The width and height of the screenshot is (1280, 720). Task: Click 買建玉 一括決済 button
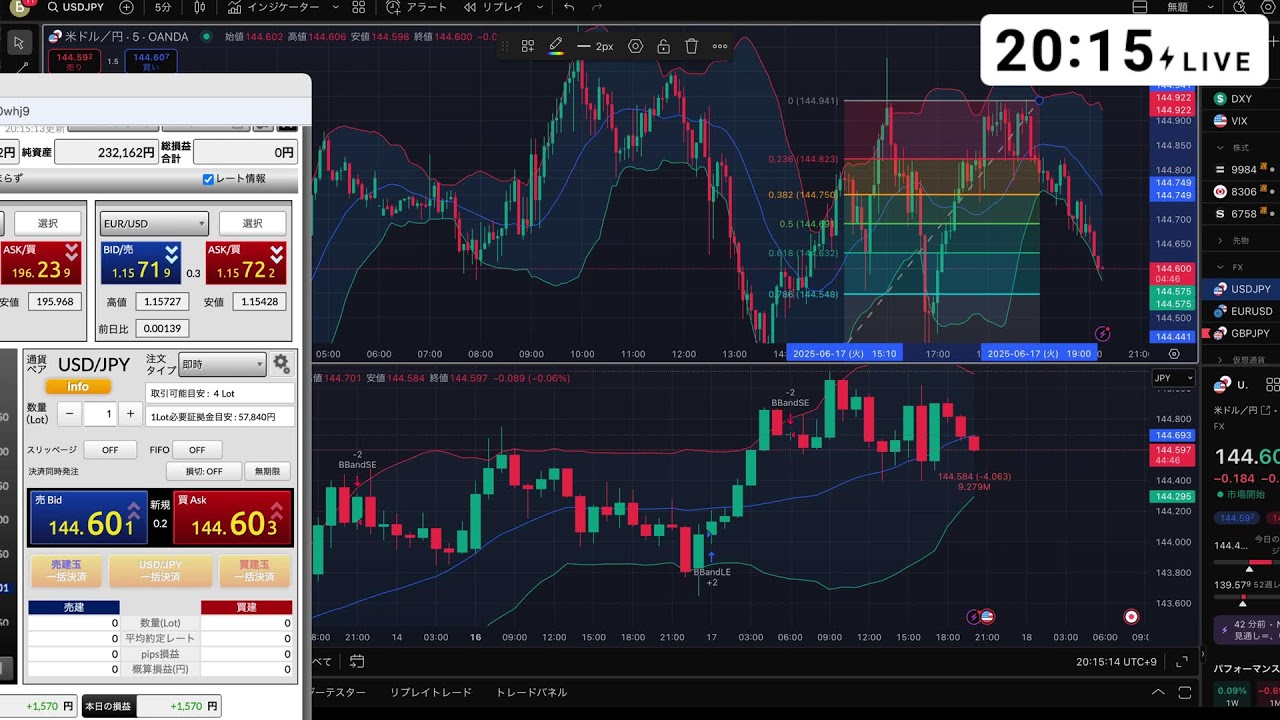click(254, 571)
